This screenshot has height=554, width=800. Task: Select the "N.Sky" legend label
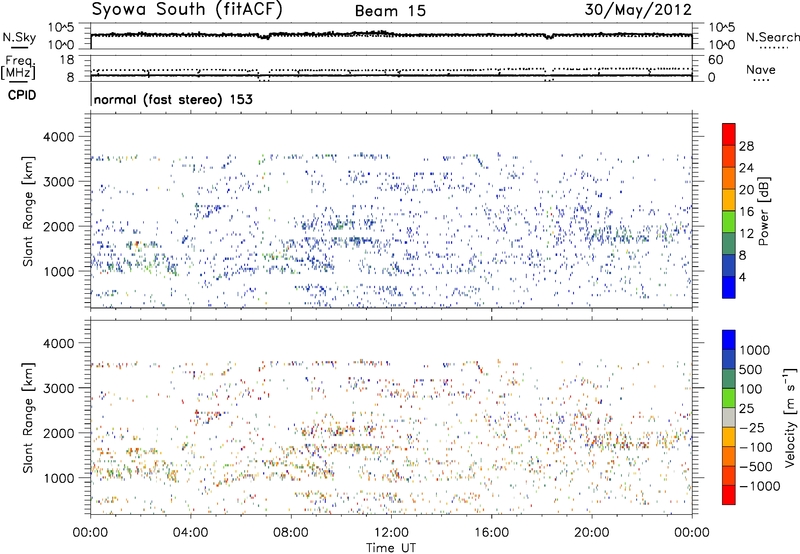tap(19, 37)
